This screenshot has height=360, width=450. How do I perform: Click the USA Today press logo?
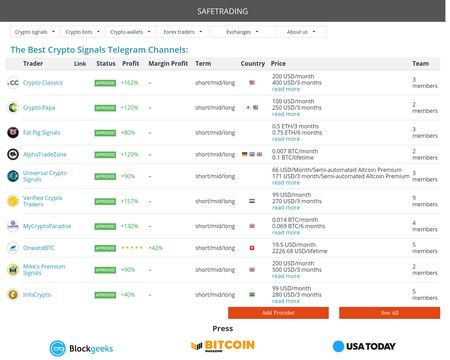[364, 346]
